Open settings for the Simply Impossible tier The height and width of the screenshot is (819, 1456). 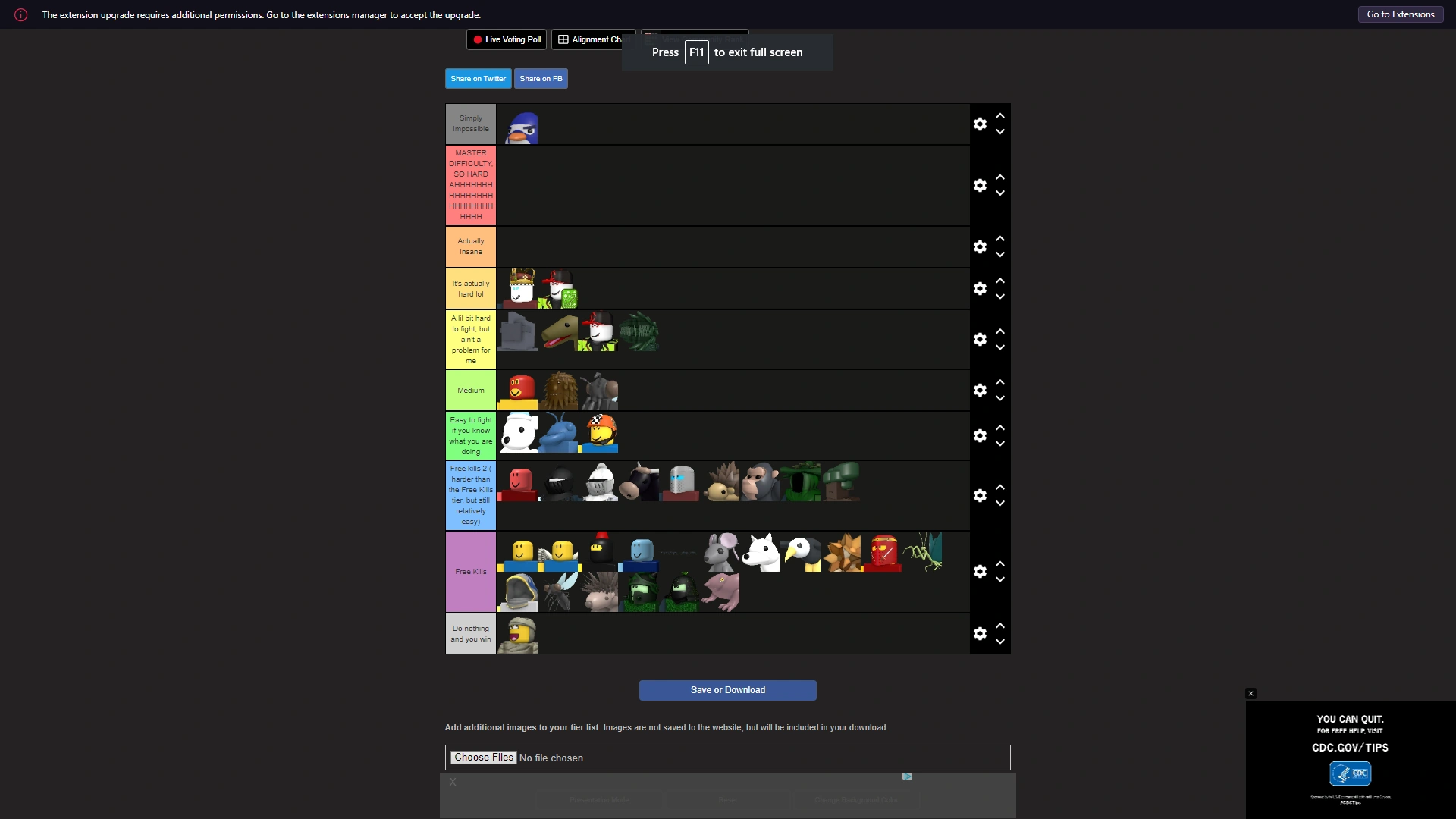coord(980,124)
